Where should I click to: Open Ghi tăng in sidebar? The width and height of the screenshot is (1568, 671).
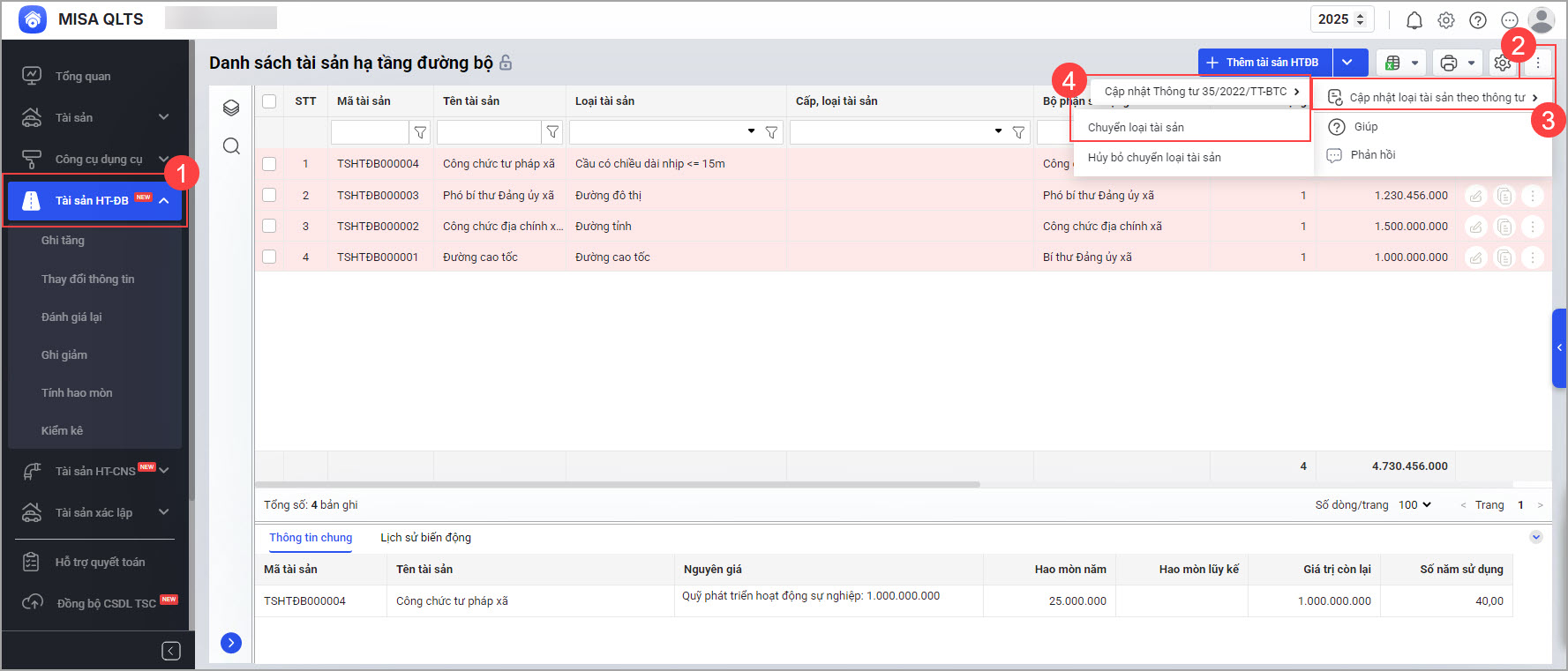63,241
